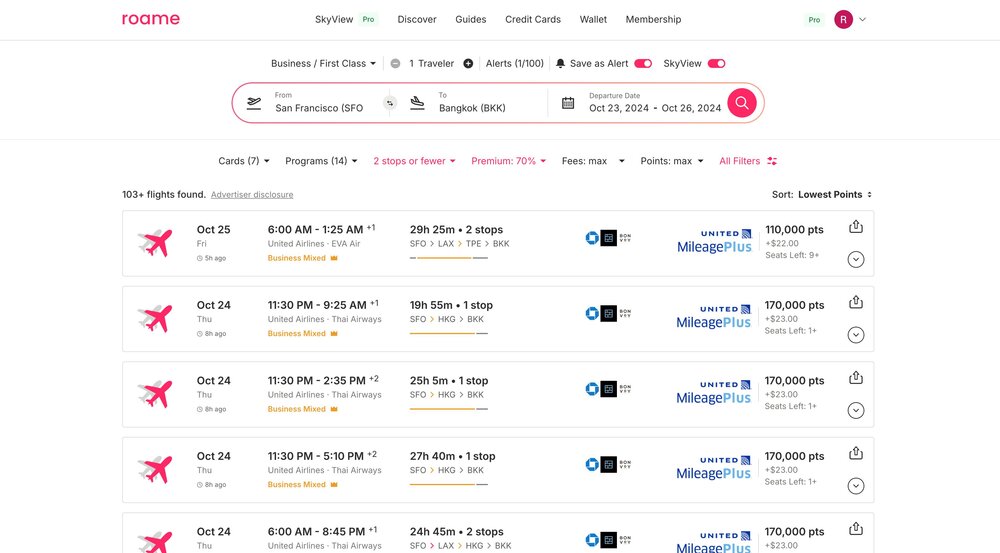The height and width of the screenshot is (553, 1000).
Task: Open Business / First Class cabin dropdown
Action: (323, 64)
